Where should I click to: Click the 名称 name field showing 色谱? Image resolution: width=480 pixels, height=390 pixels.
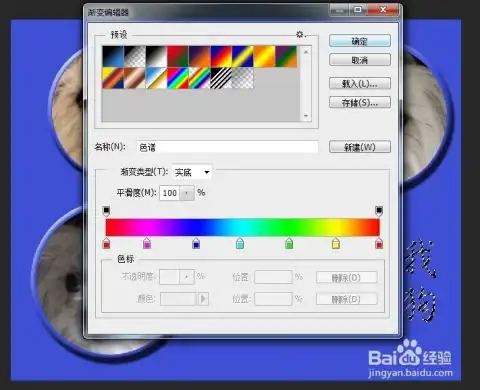pos(227,147)
